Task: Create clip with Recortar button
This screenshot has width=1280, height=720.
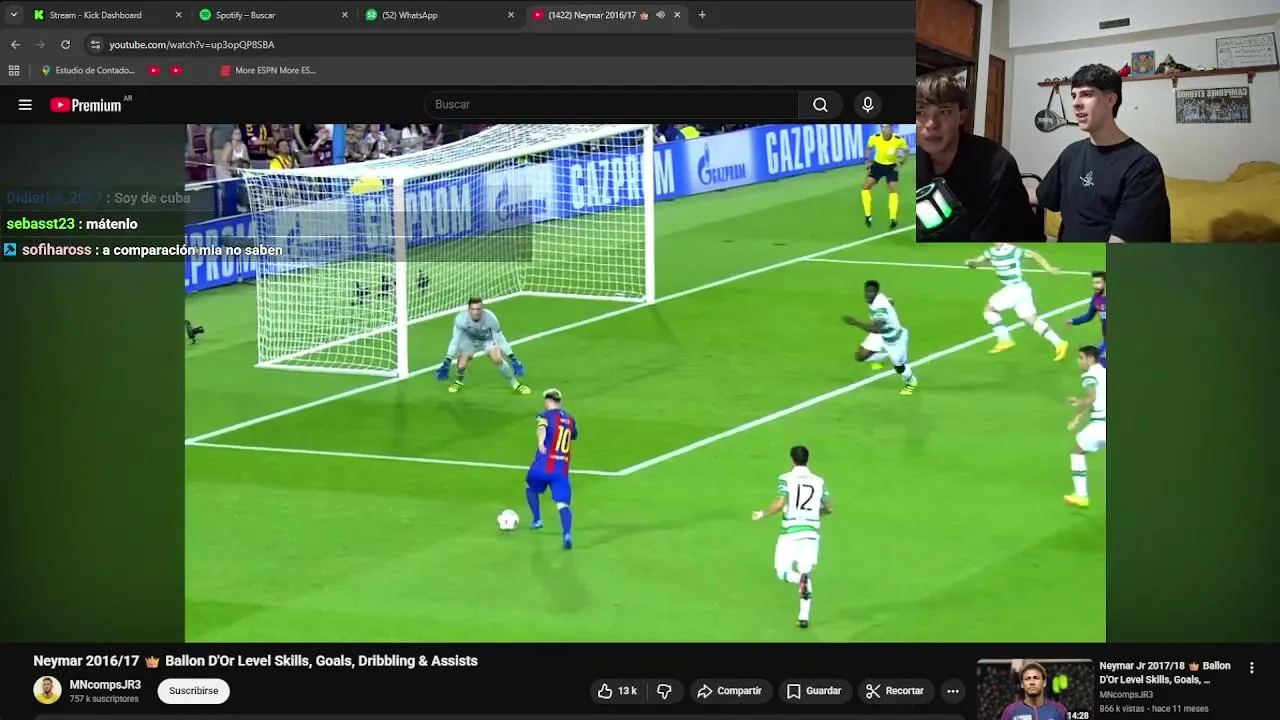Action: click(895, 691)
